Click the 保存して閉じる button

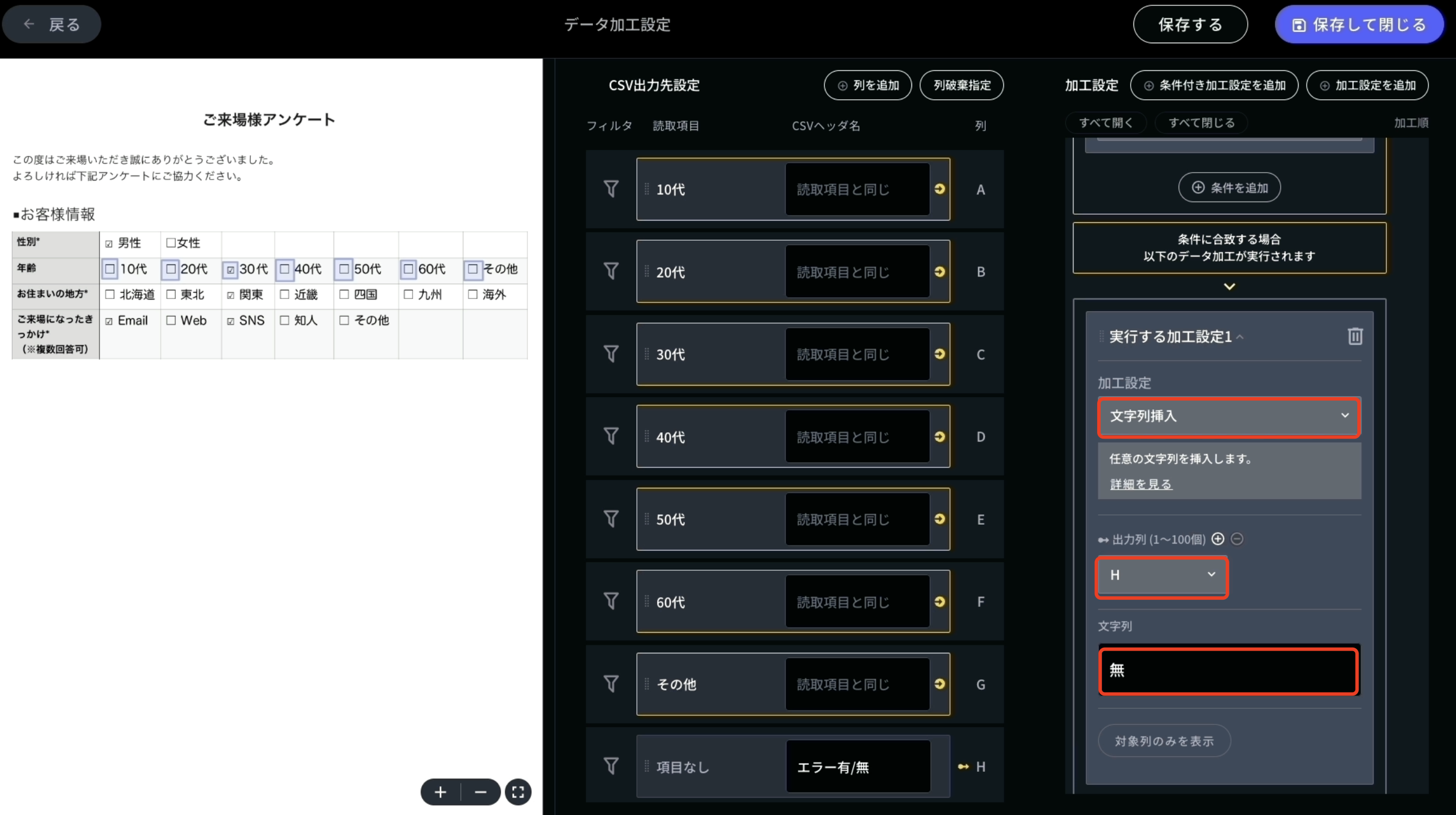1359,24
